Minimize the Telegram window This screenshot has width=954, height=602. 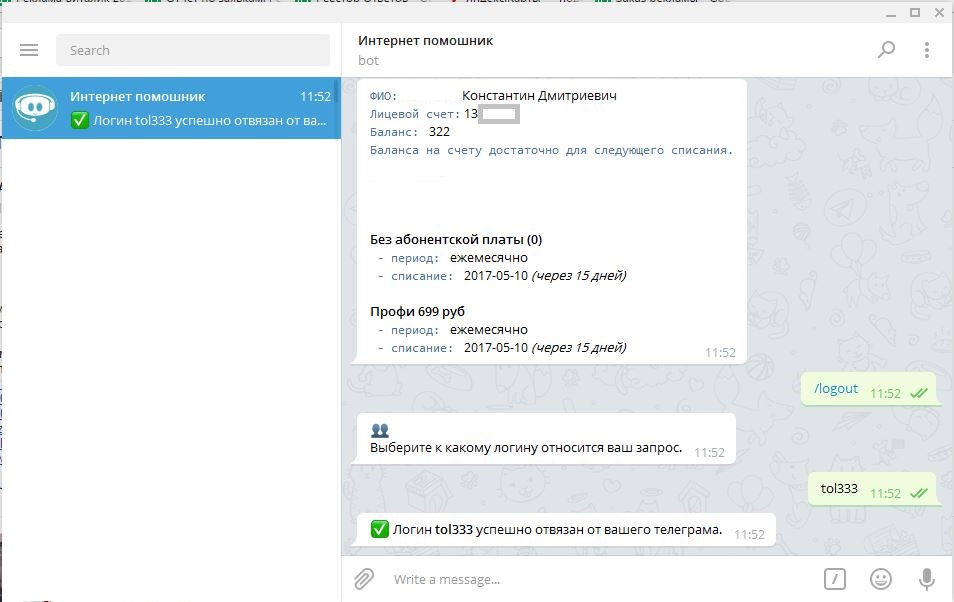[x=891, y=13]
